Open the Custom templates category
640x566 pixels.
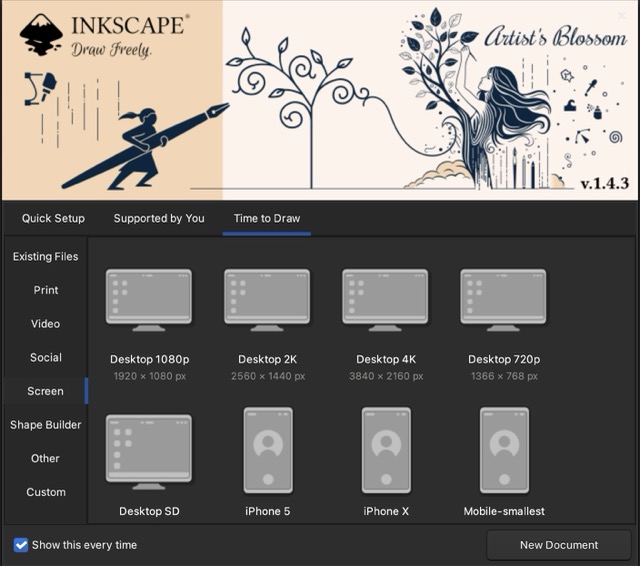coord(46,492)
